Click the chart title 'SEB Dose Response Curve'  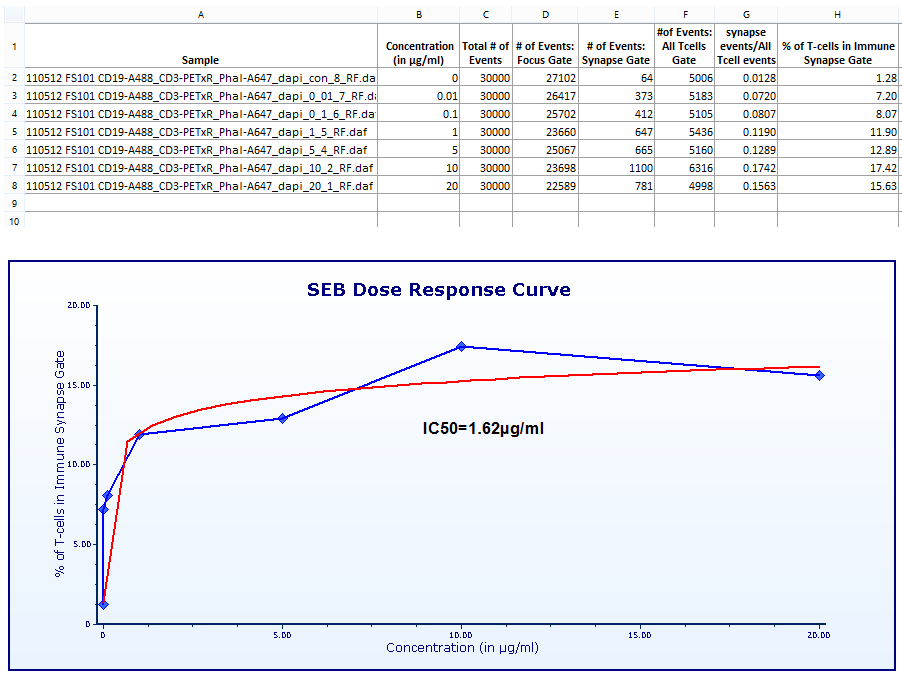click(x=439, y=290)
